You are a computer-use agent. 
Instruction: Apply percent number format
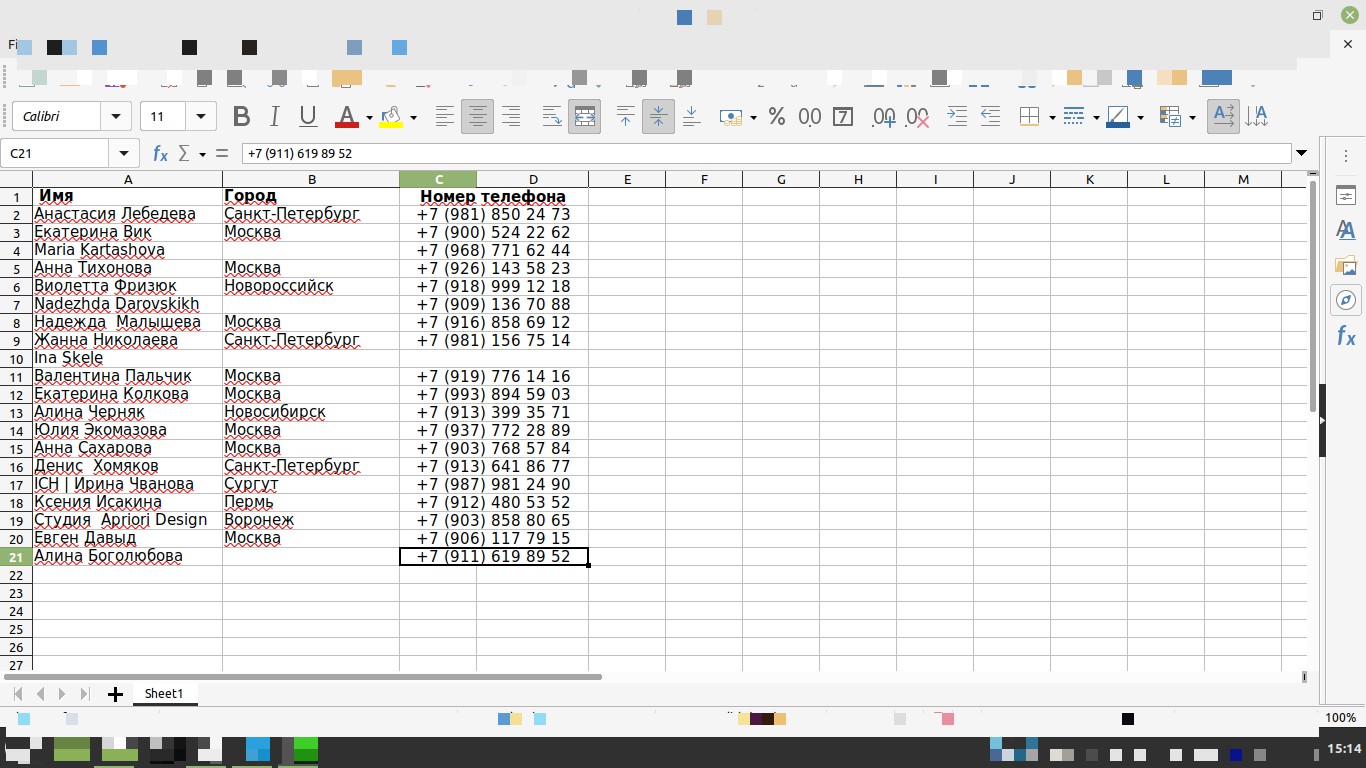(777, 117)
